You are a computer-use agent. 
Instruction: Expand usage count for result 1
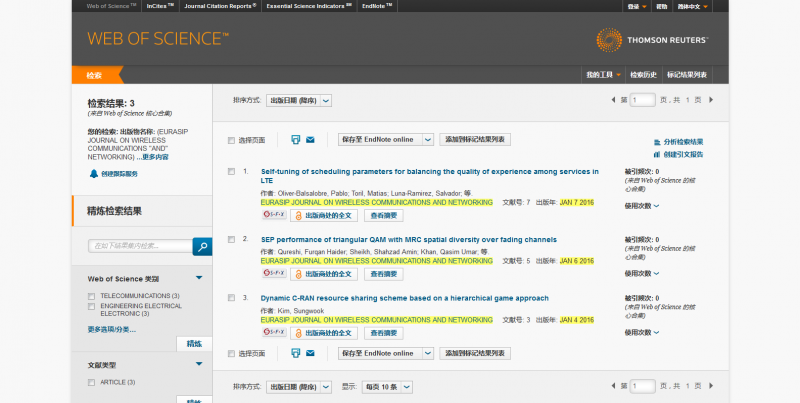click(641, 206)
